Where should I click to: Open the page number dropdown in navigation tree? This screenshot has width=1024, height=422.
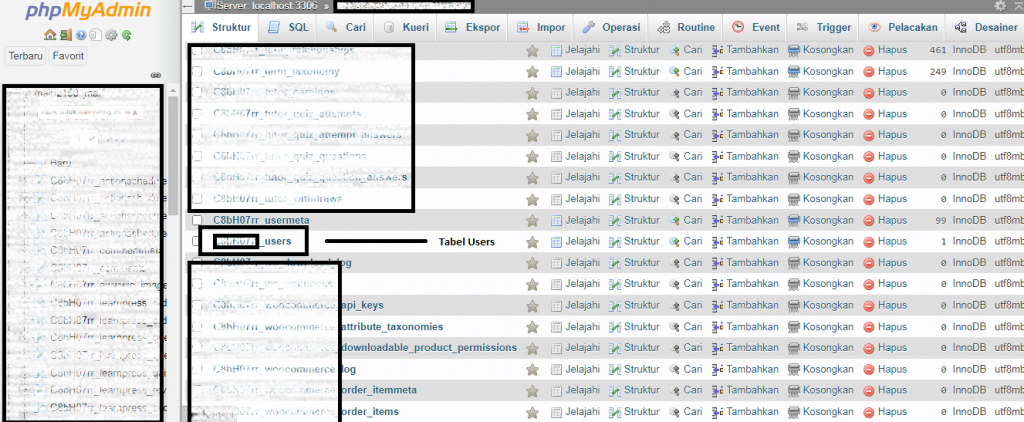tap(85, 139)
